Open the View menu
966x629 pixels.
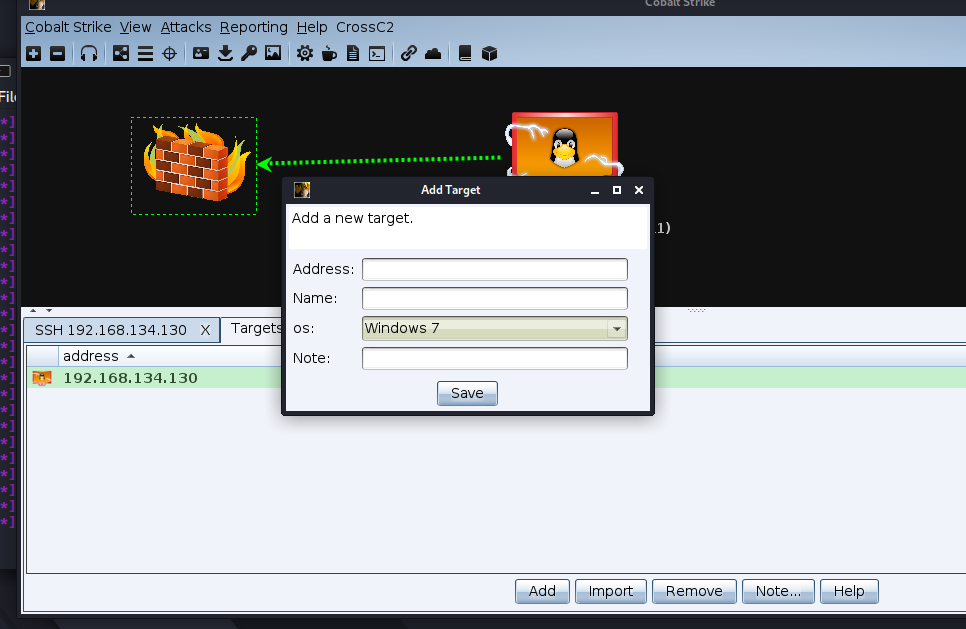click(x=136, y=27)
